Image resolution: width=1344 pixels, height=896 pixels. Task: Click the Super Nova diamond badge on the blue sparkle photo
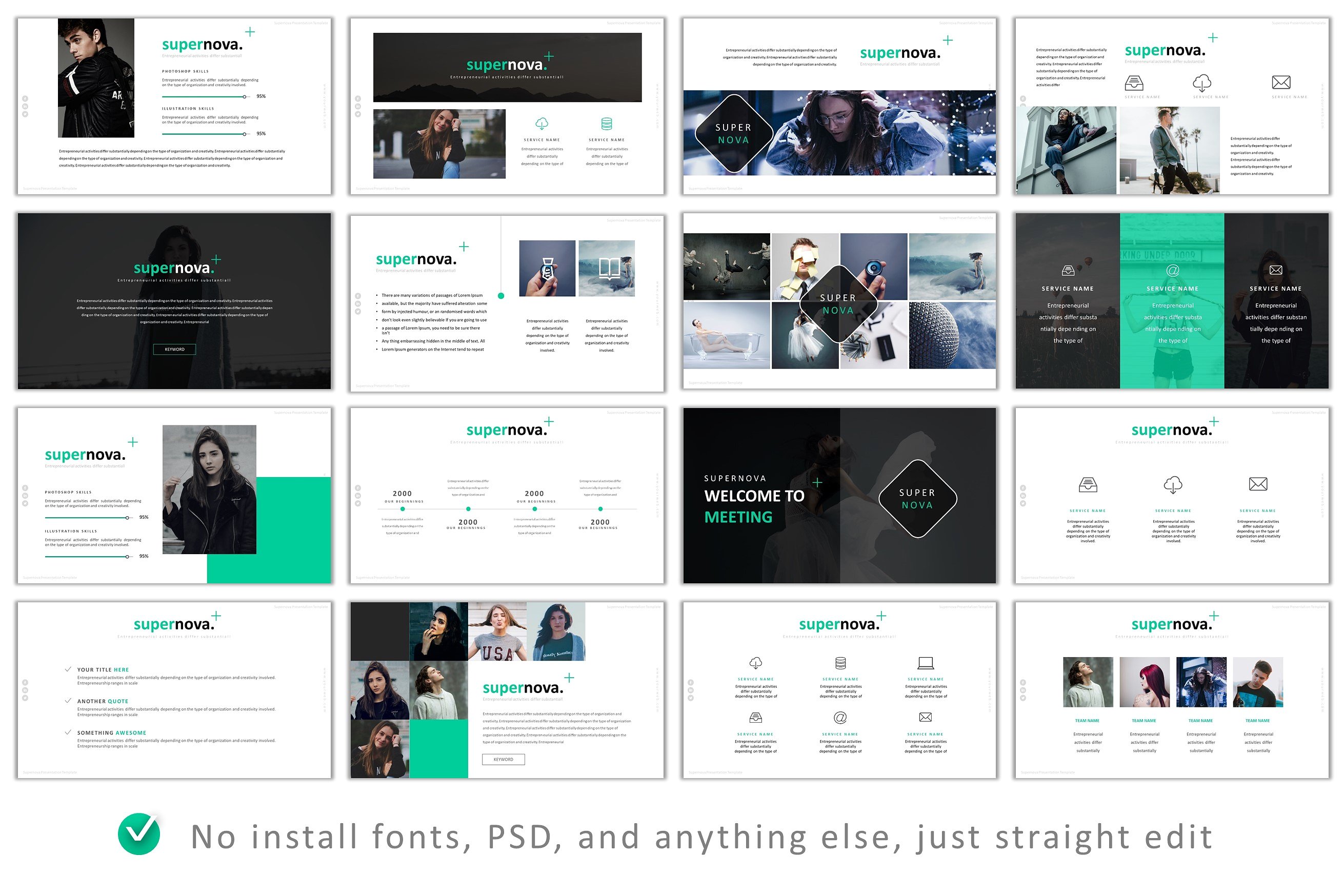coord(733,134)
